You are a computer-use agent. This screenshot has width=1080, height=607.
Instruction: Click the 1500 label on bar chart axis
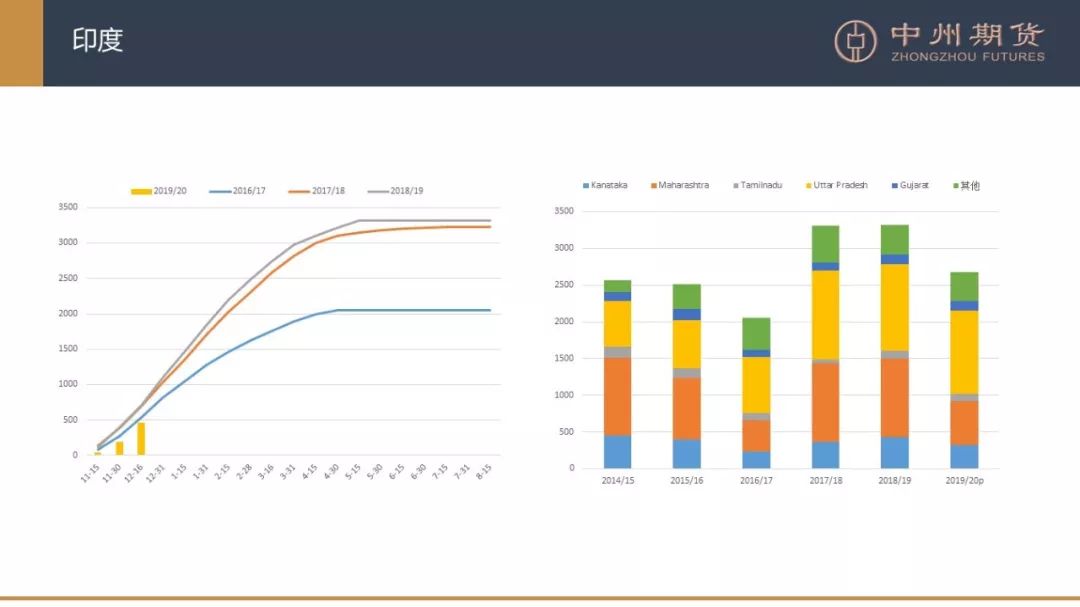(x=563, y=358)
